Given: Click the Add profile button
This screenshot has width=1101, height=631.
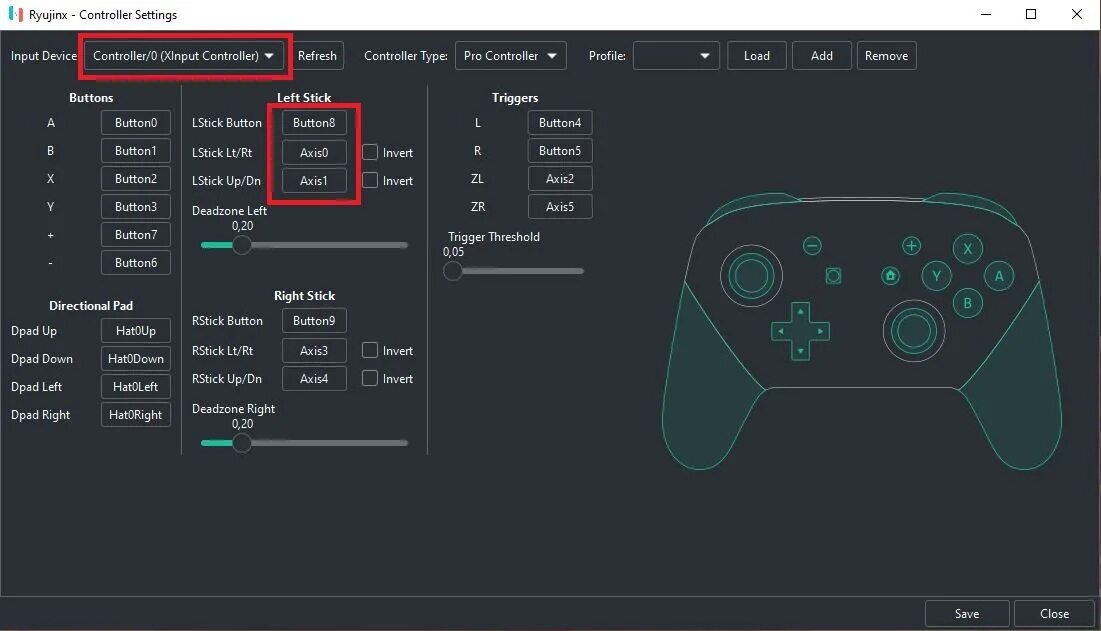Looking at the screenshot, I should [822, 55].
